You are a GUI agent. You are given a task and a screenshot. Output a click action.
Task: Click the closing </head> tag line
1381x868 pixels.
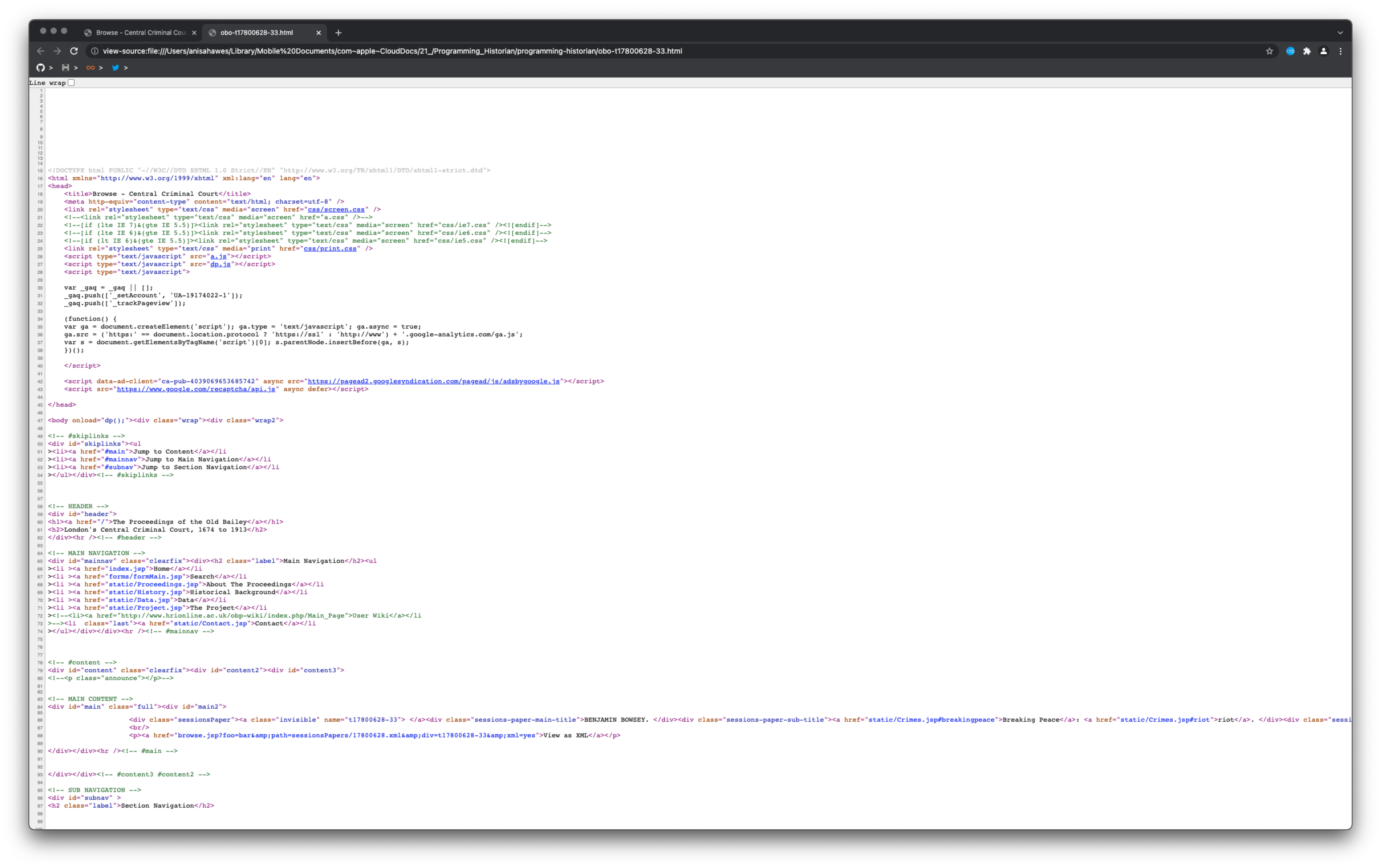(62, 405)
